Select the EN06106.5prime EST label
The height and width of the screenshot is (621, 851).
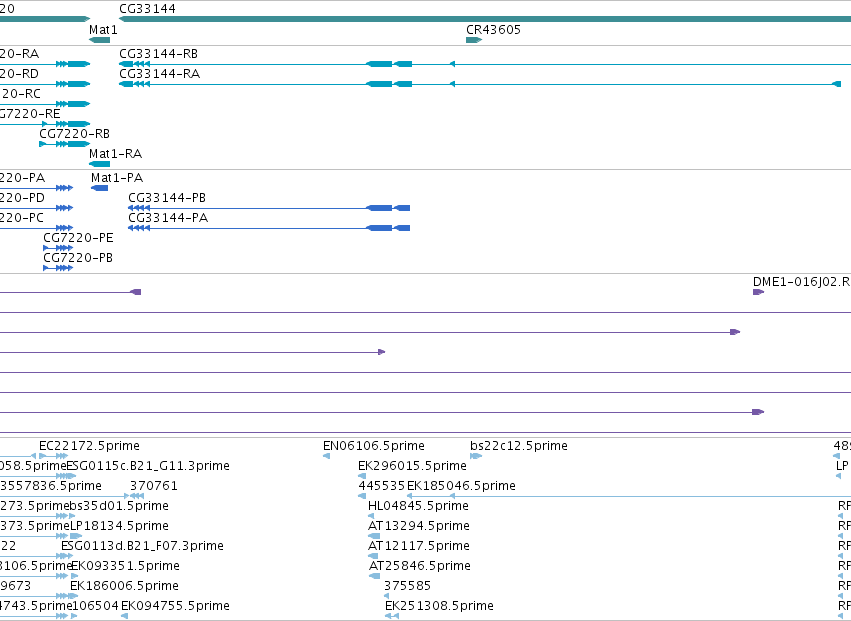point(374,446)
